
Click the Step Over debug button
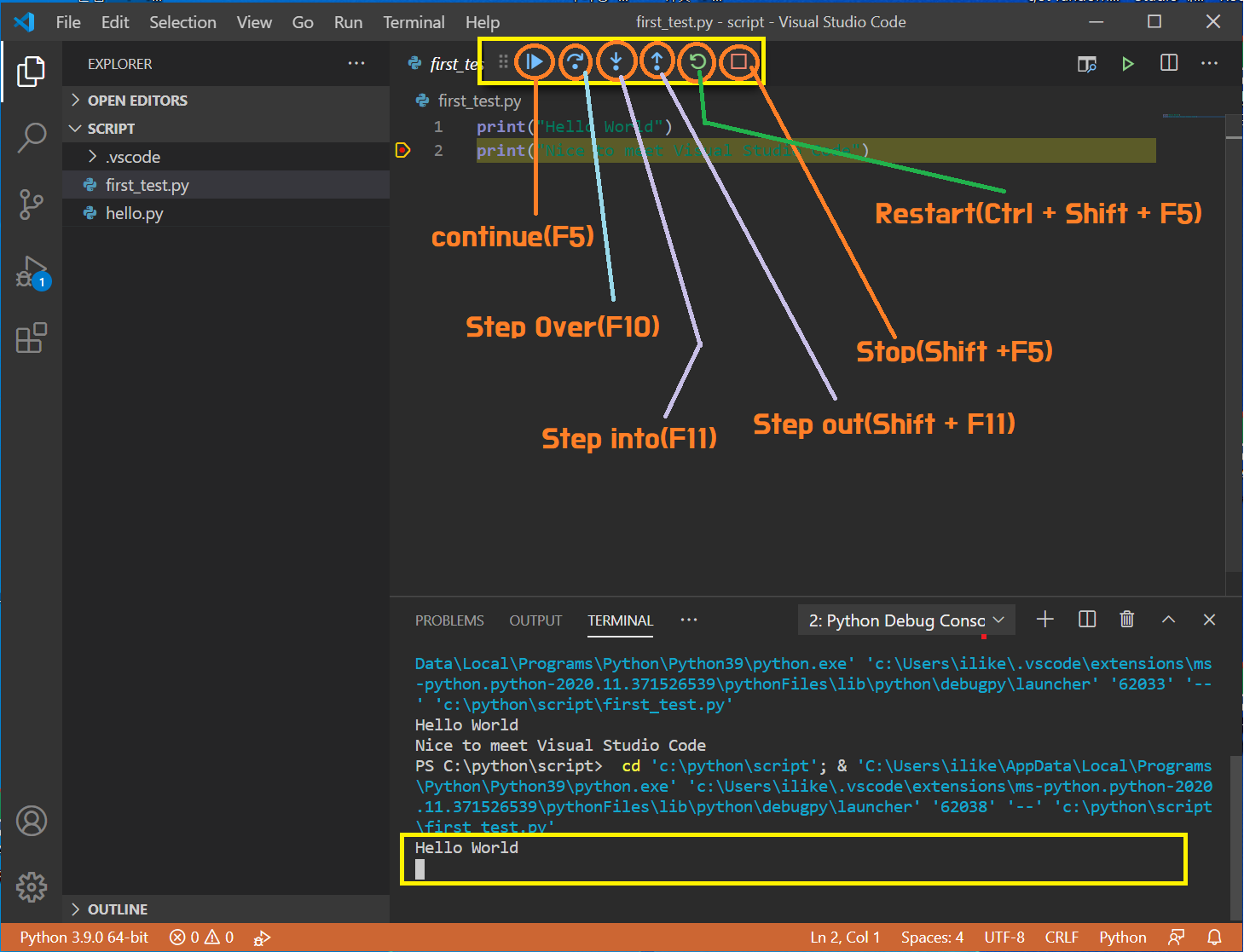(576, 61)
